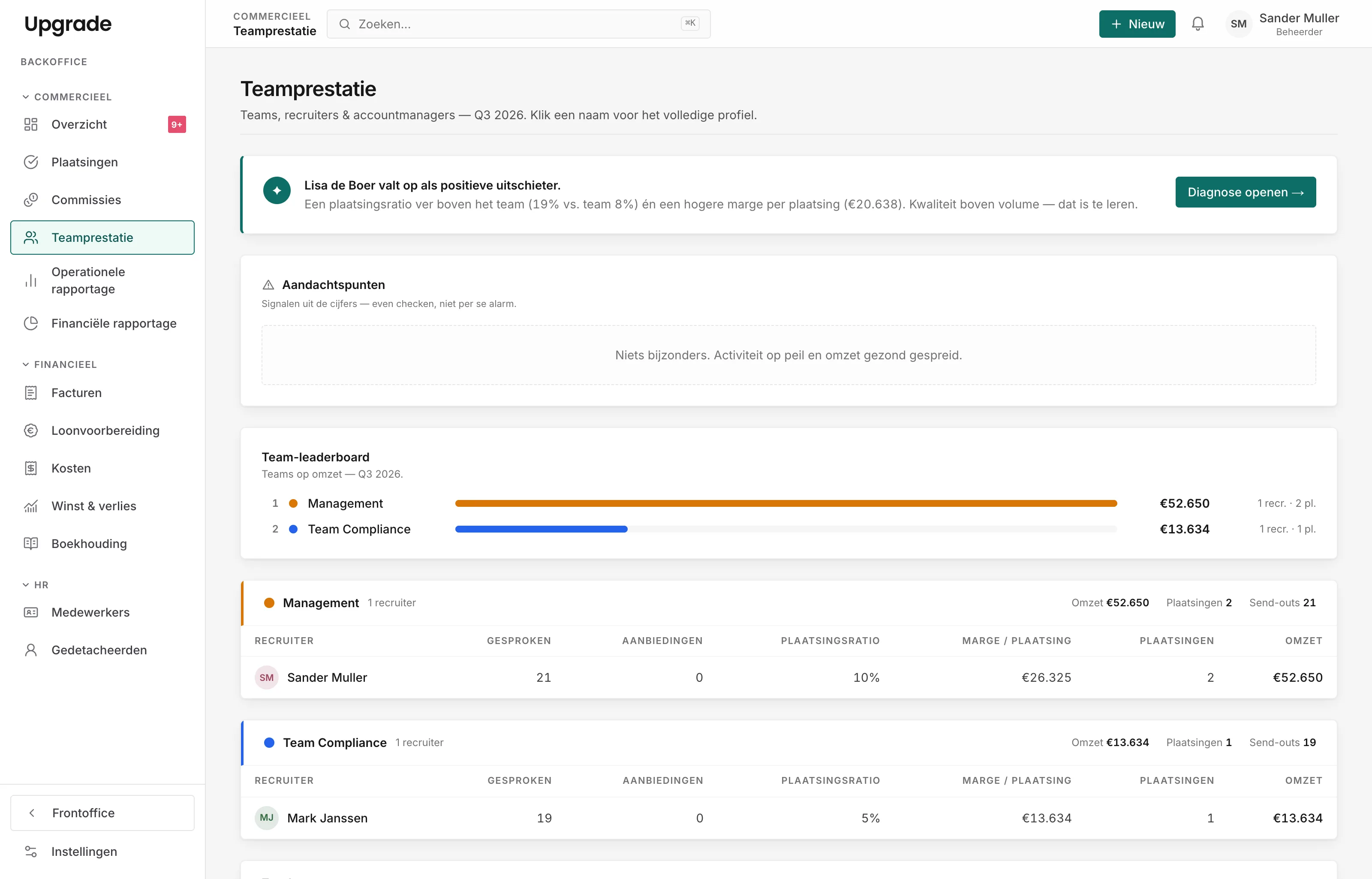Screen dimensions: 1372x879
Task: Click the Plaatsingen checkmark icon
Action: click(x=31, y=162)
